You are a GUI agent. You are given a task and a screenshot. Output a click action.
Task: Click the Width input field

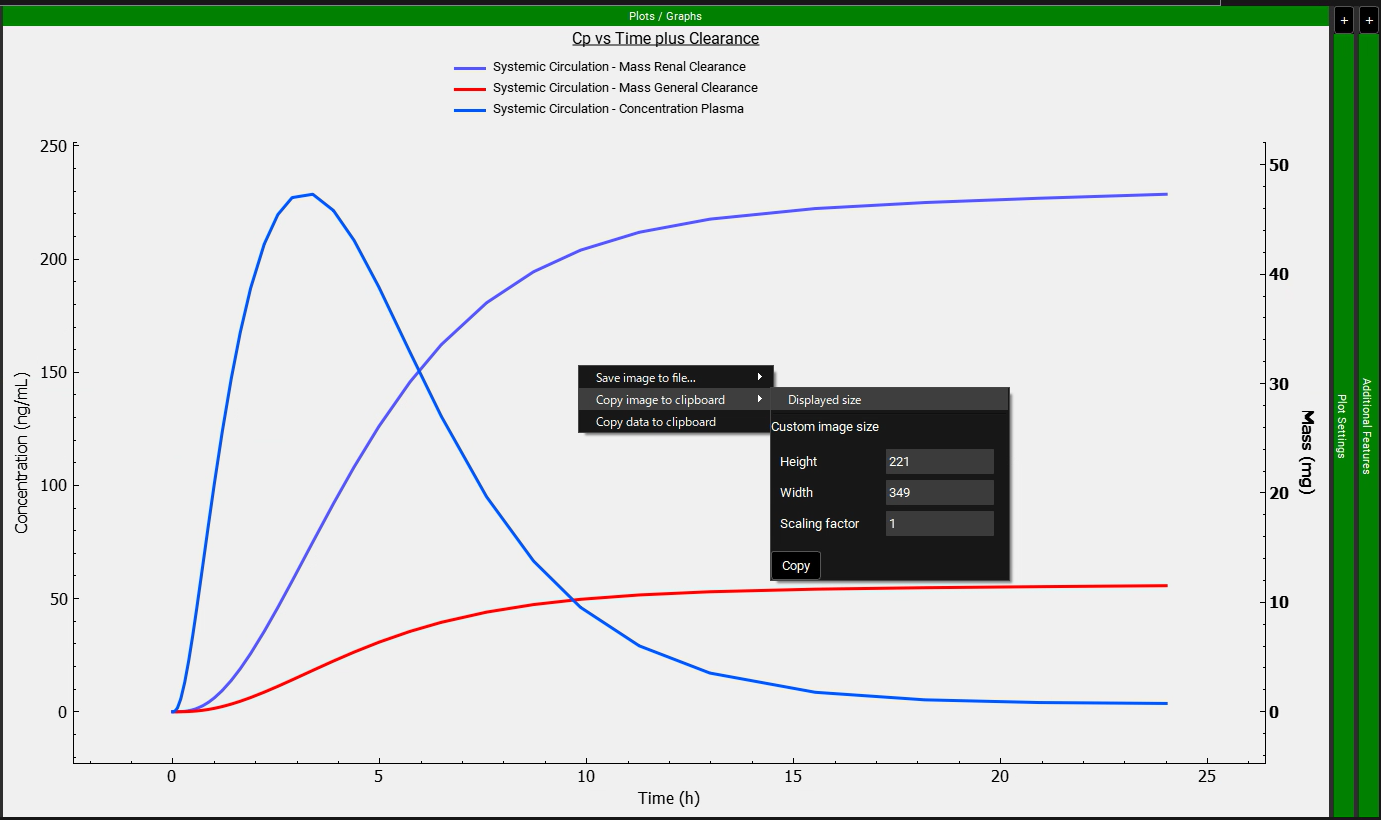coord(939,493)
